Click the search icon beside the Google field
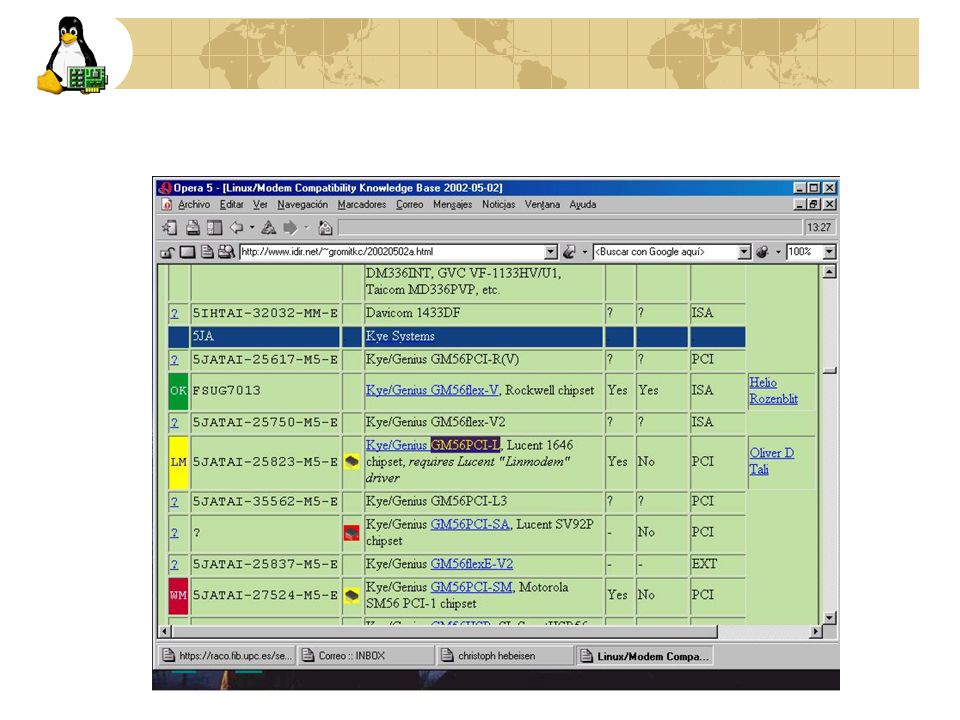Viewport: 960px width, 720px height. tap(762, 252)
